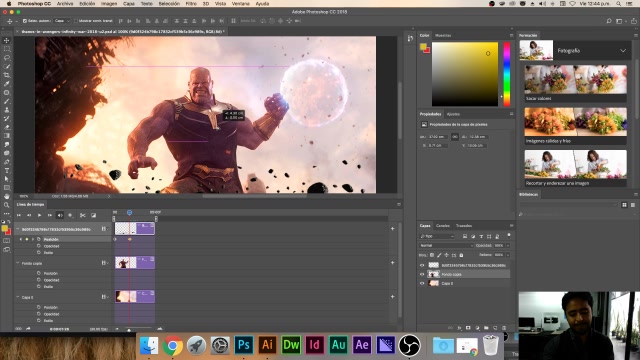Click the timeline transition icon
Screen dimensions: 640x360
pyautogui.click(x=93, y=215)
